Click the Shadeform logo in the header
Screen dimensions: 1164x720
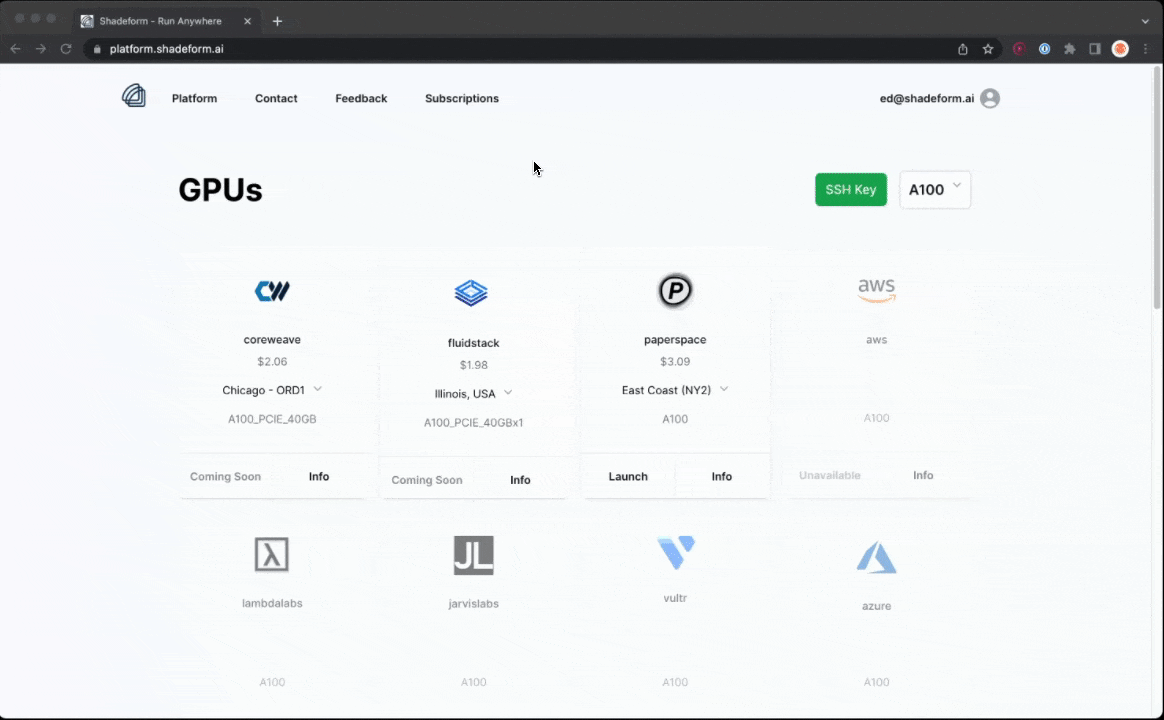[x=134, y=96]
